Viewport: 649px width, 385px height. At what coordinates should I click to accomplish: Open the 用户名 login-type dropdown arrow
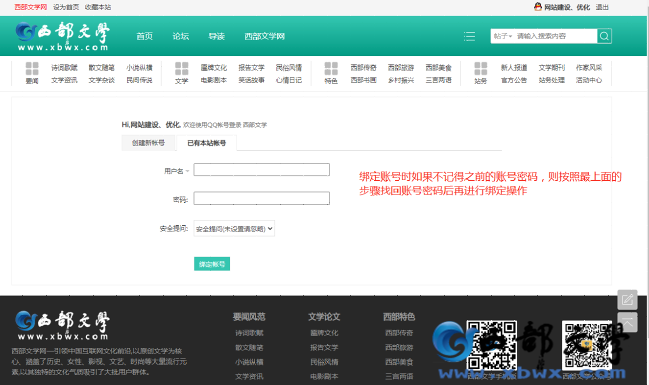pyautogui.click(x=187, y=171)
